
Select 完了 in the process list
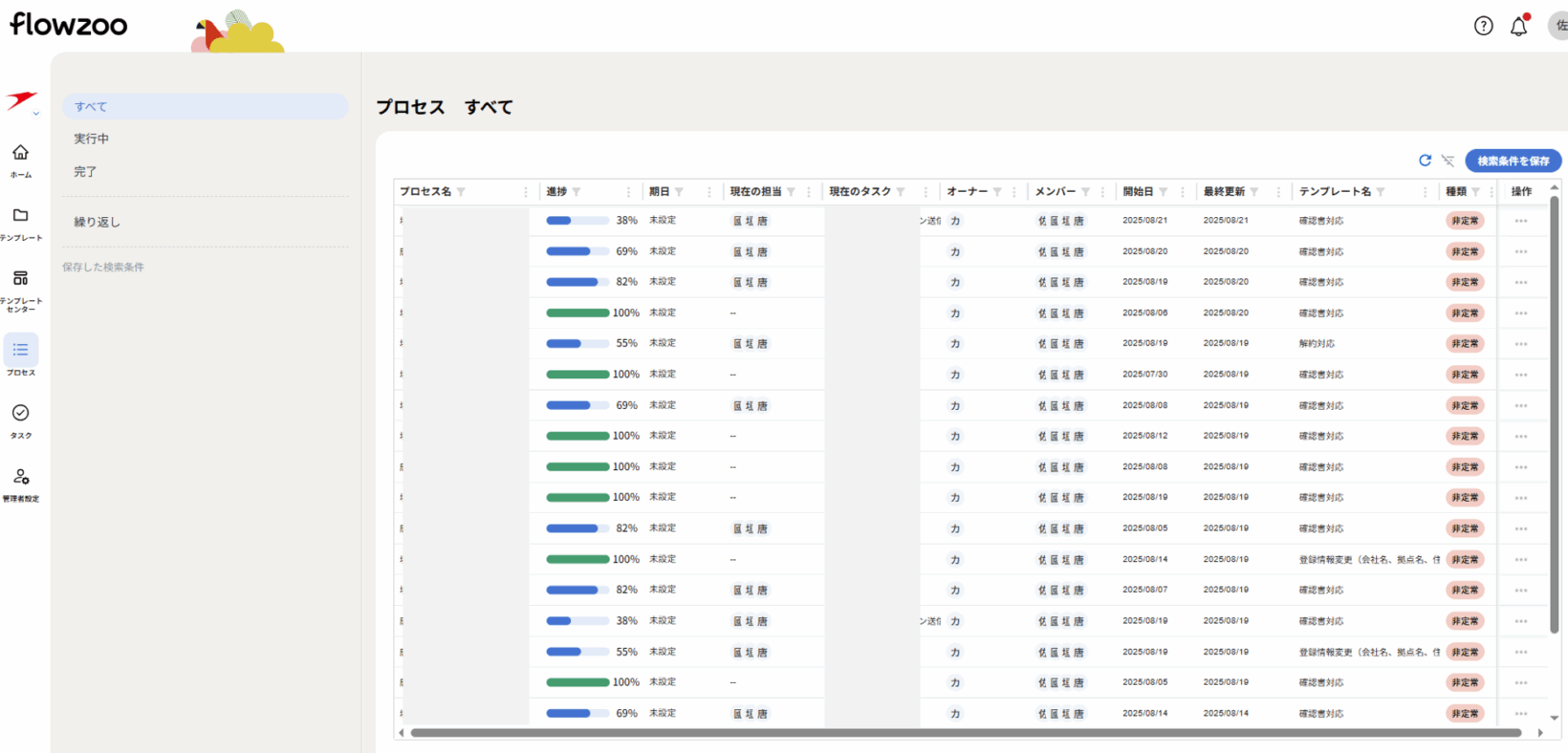point(85,172)
